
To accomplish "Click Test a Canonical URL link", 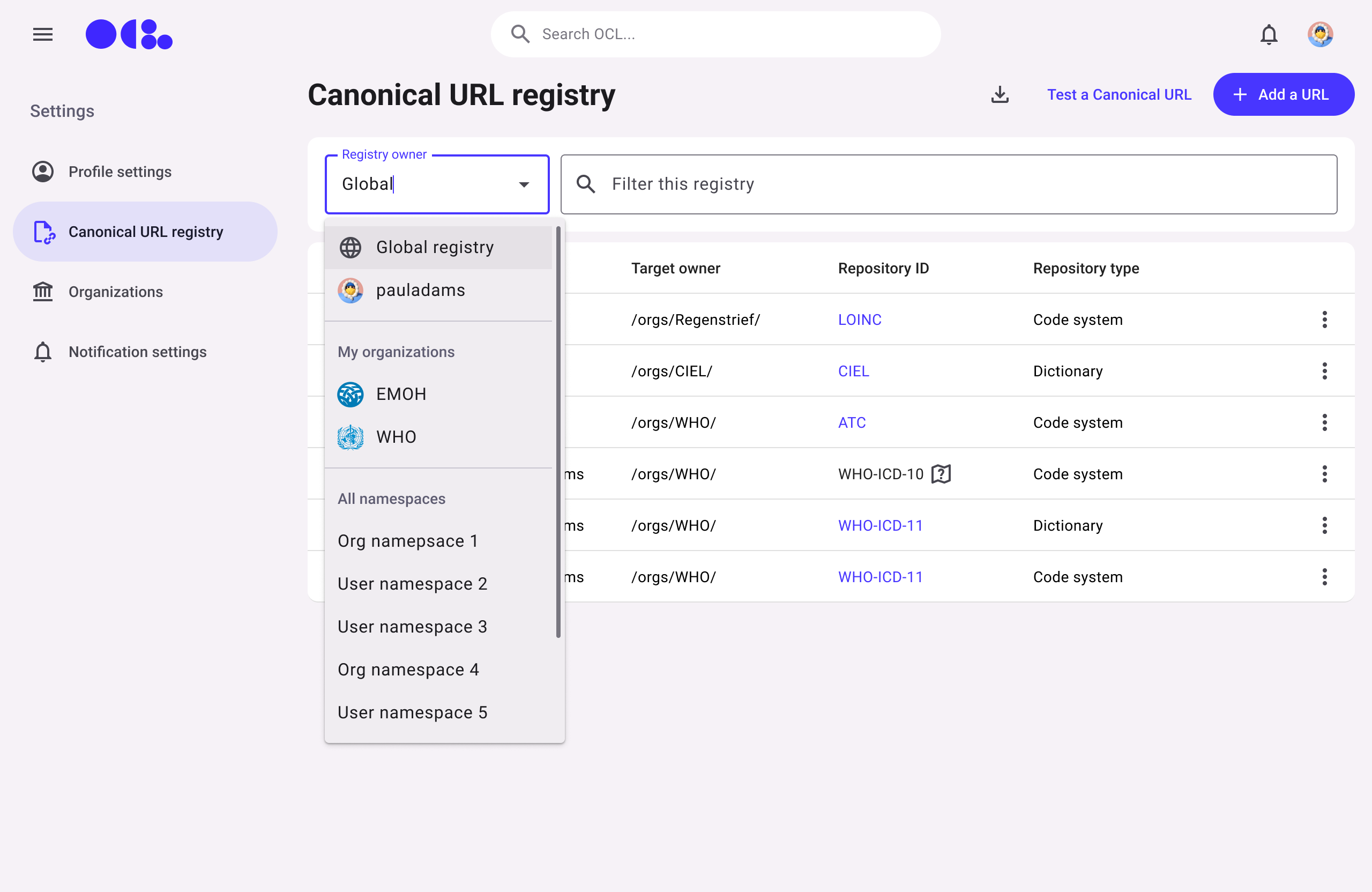I will 1119,94.
